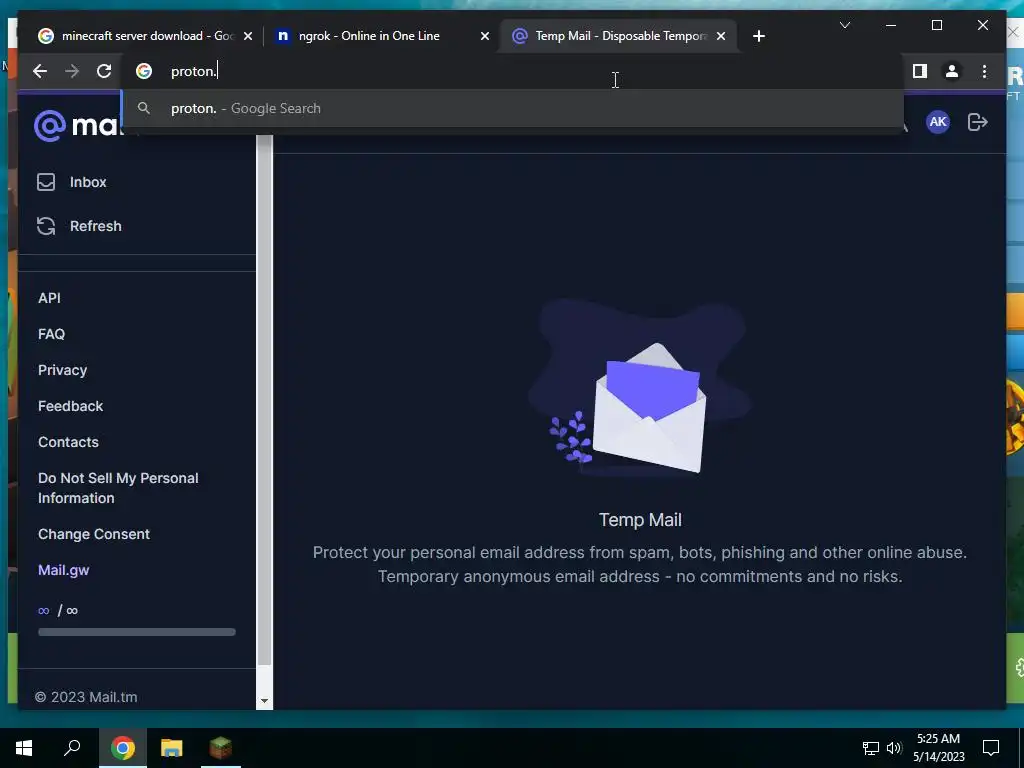Click the sidebar vertical scrollbar
This screenshot has height=768, width=1024.
pos(264,400)
